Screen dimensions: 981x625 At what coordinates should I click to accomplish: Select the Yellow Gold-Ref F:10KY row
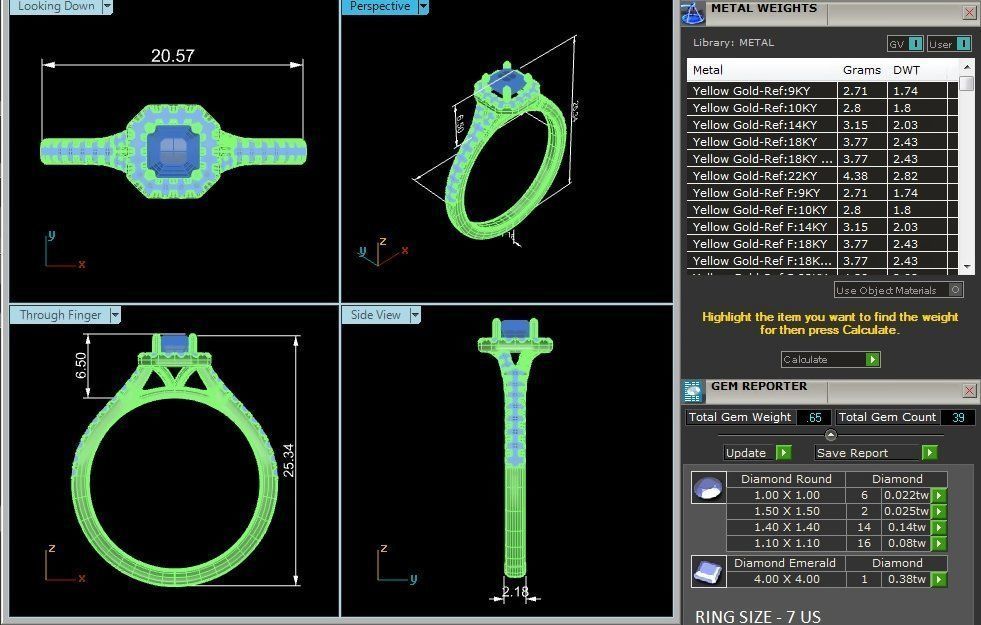[822, 210]
